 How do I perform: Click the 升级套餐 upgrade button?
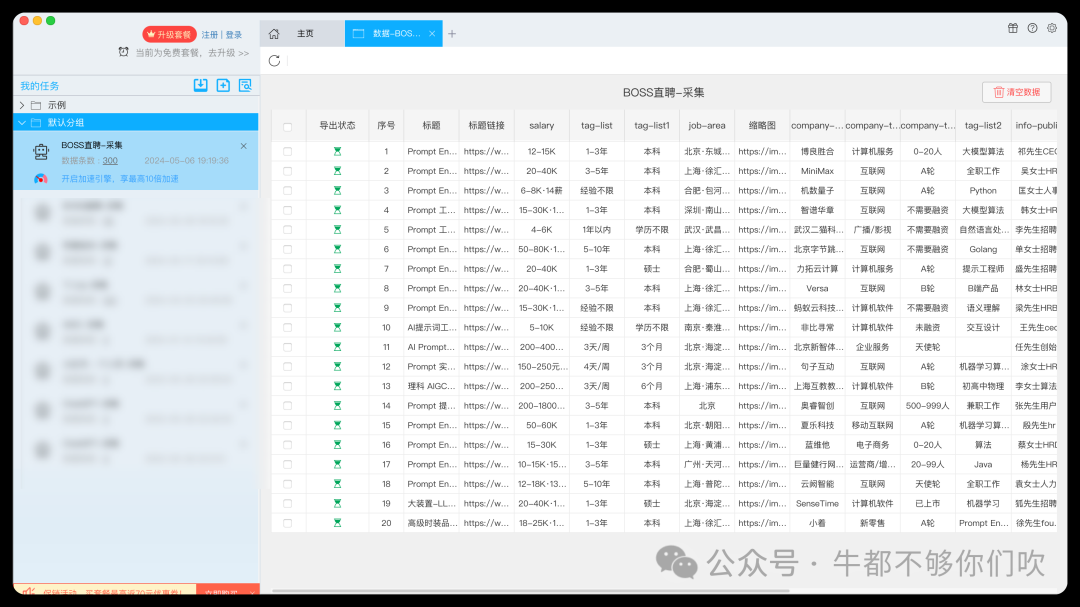coord(169,34)
